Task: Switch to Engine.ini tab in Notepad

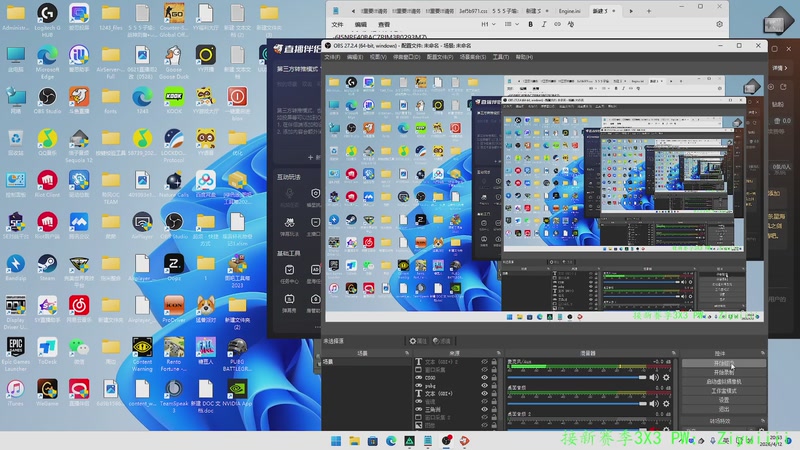Action: [x=569, y=11]
